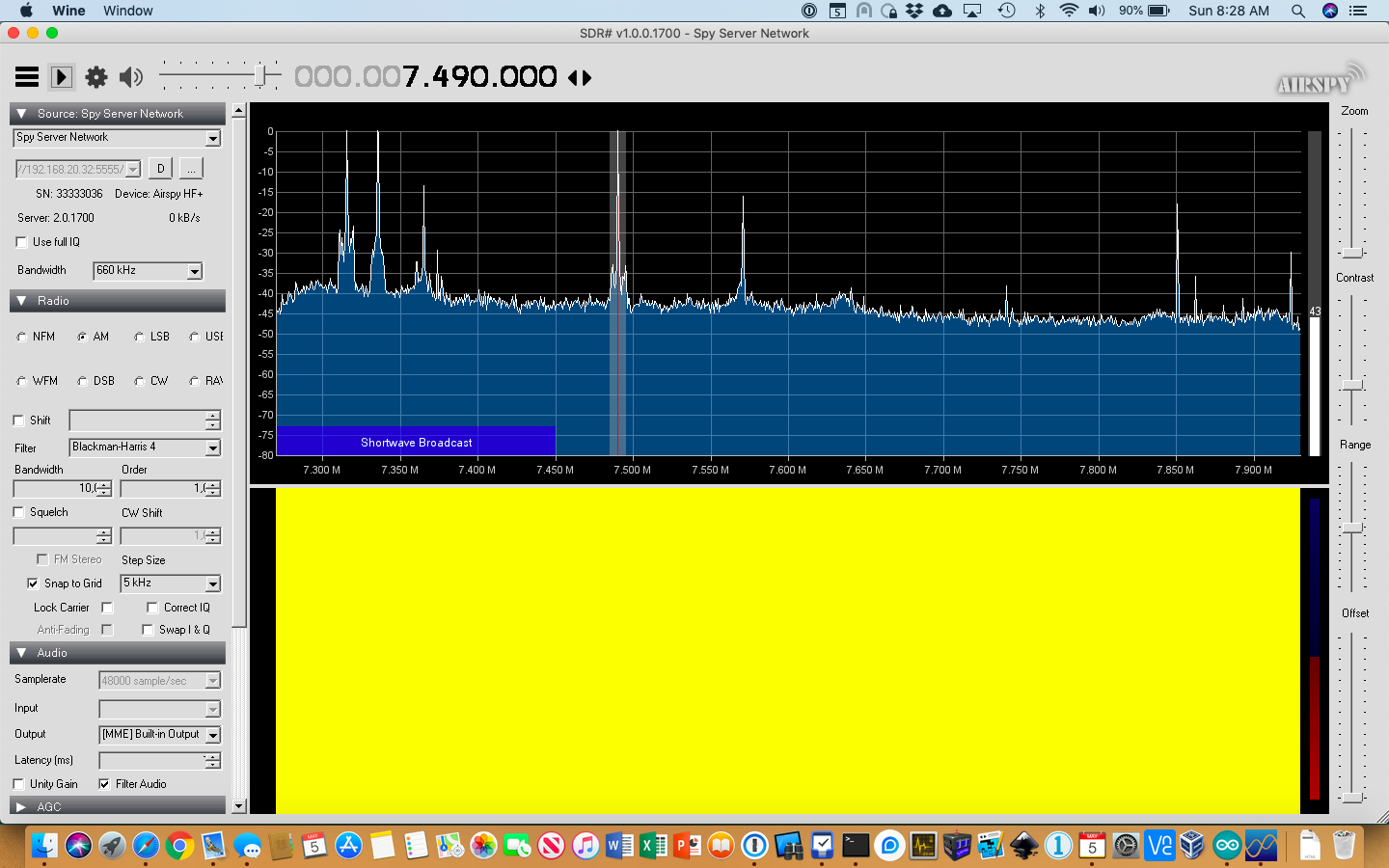This screenshot has height=868, width=1389.
Task: Enable the Lock Carrier checkbox
Action: coord(108,608)
